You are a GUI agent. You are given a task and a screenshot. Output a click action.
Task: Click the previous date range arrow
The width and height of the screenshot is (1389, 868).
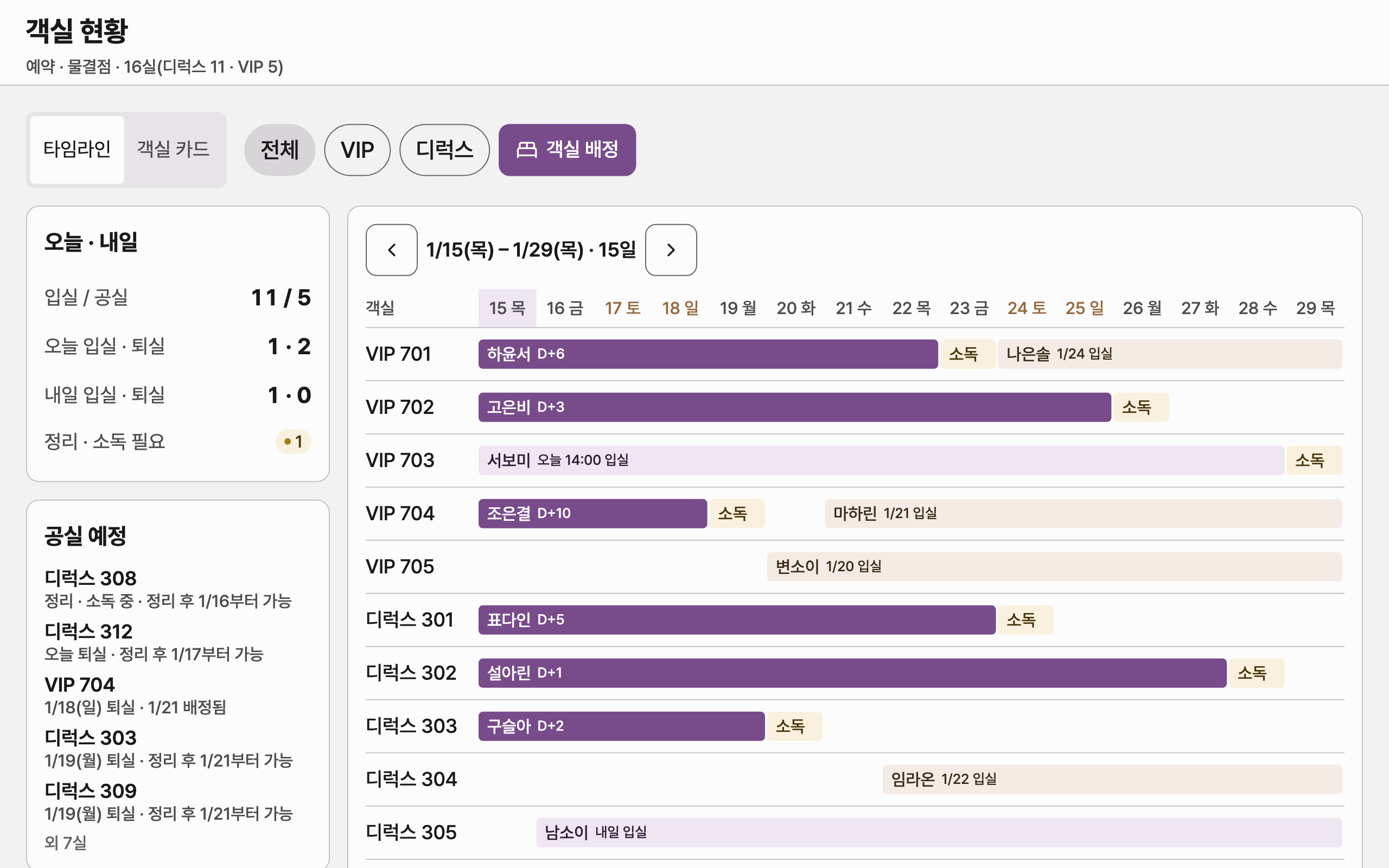[391, 250]
